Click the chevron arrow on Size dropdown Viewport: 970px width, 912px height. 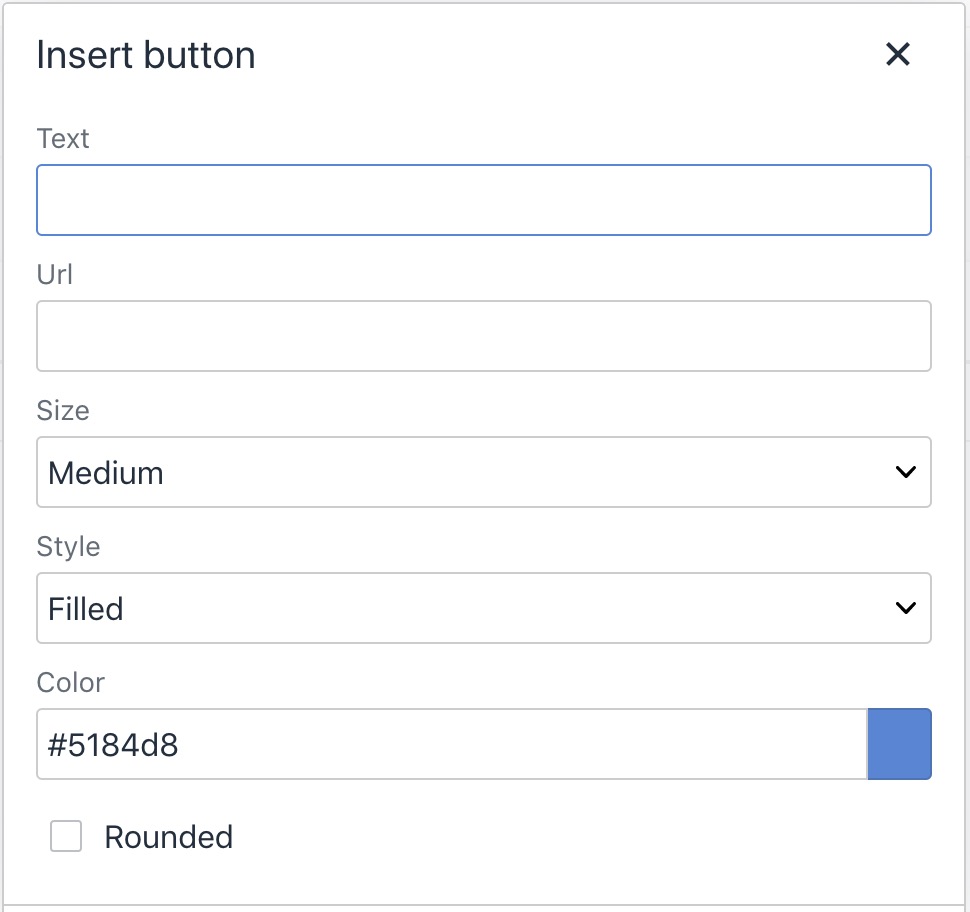tap(906, 473)
